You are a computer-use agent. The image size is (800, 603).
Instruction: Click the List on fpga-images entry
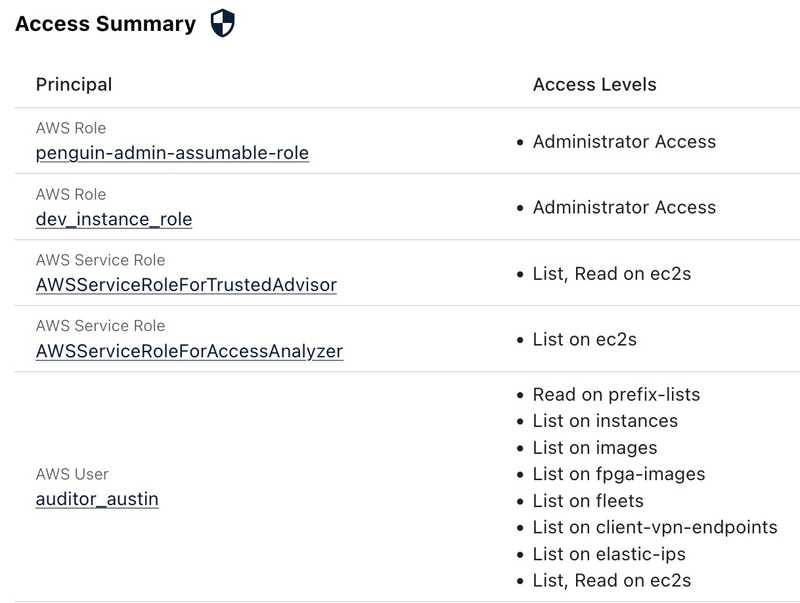point(619,474)
